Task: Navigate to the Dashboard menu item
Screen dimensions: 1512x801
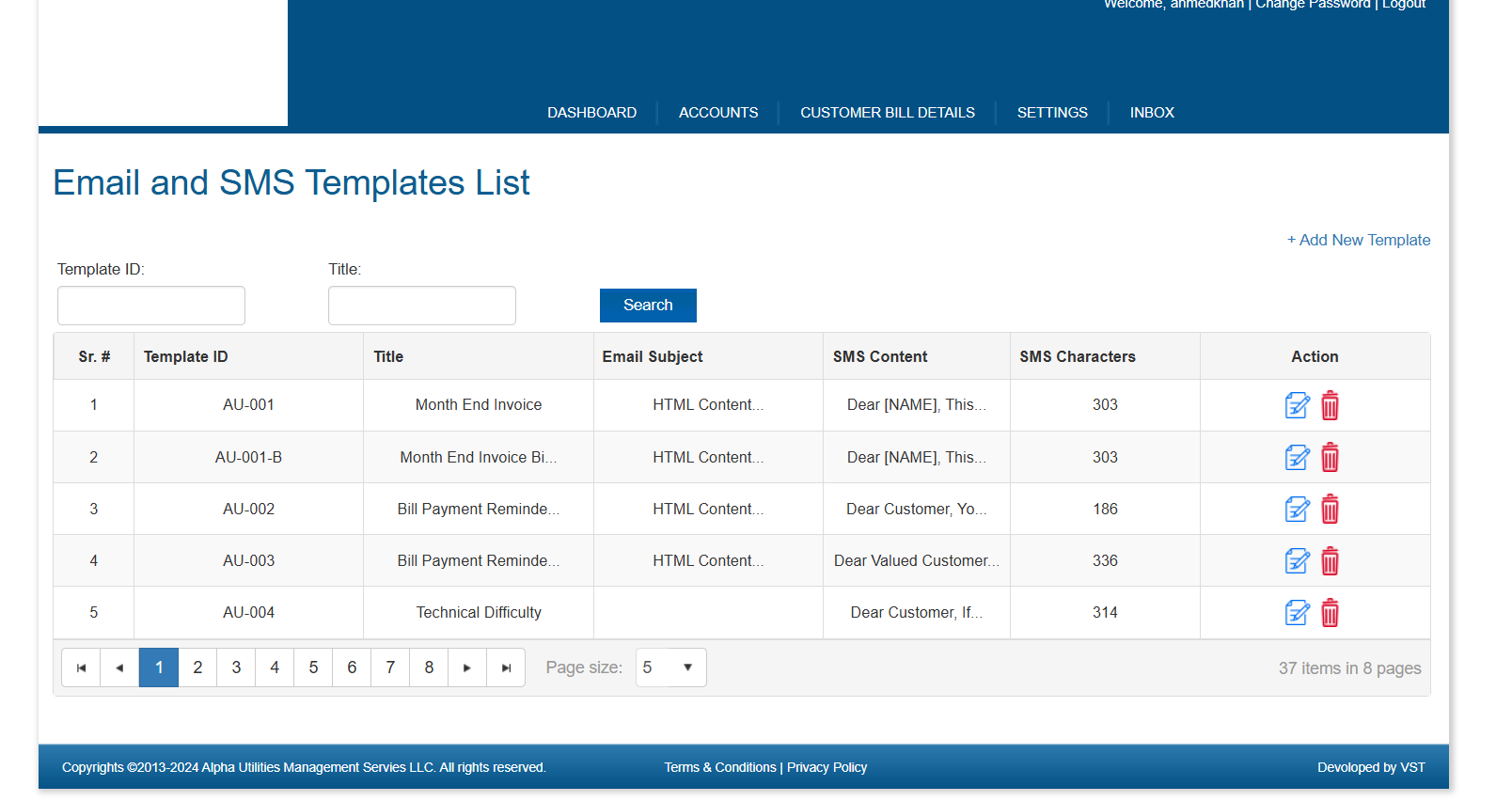Action: pos(591,113)
